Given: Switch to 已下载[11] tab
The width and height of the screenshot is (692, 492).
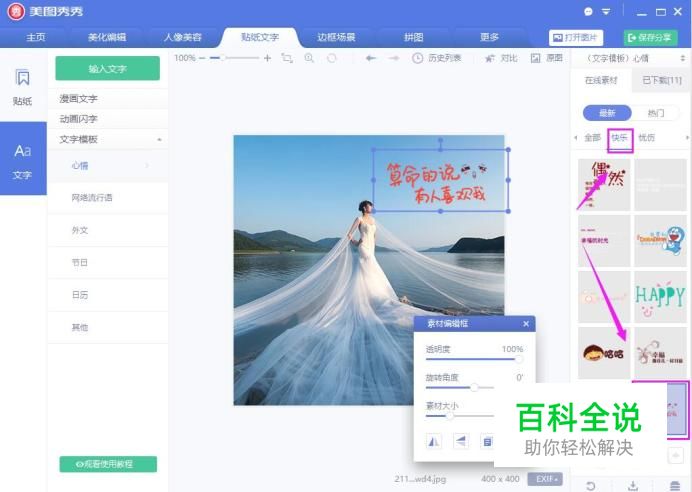Looking at the screenshot, I should tap(662, 80).
